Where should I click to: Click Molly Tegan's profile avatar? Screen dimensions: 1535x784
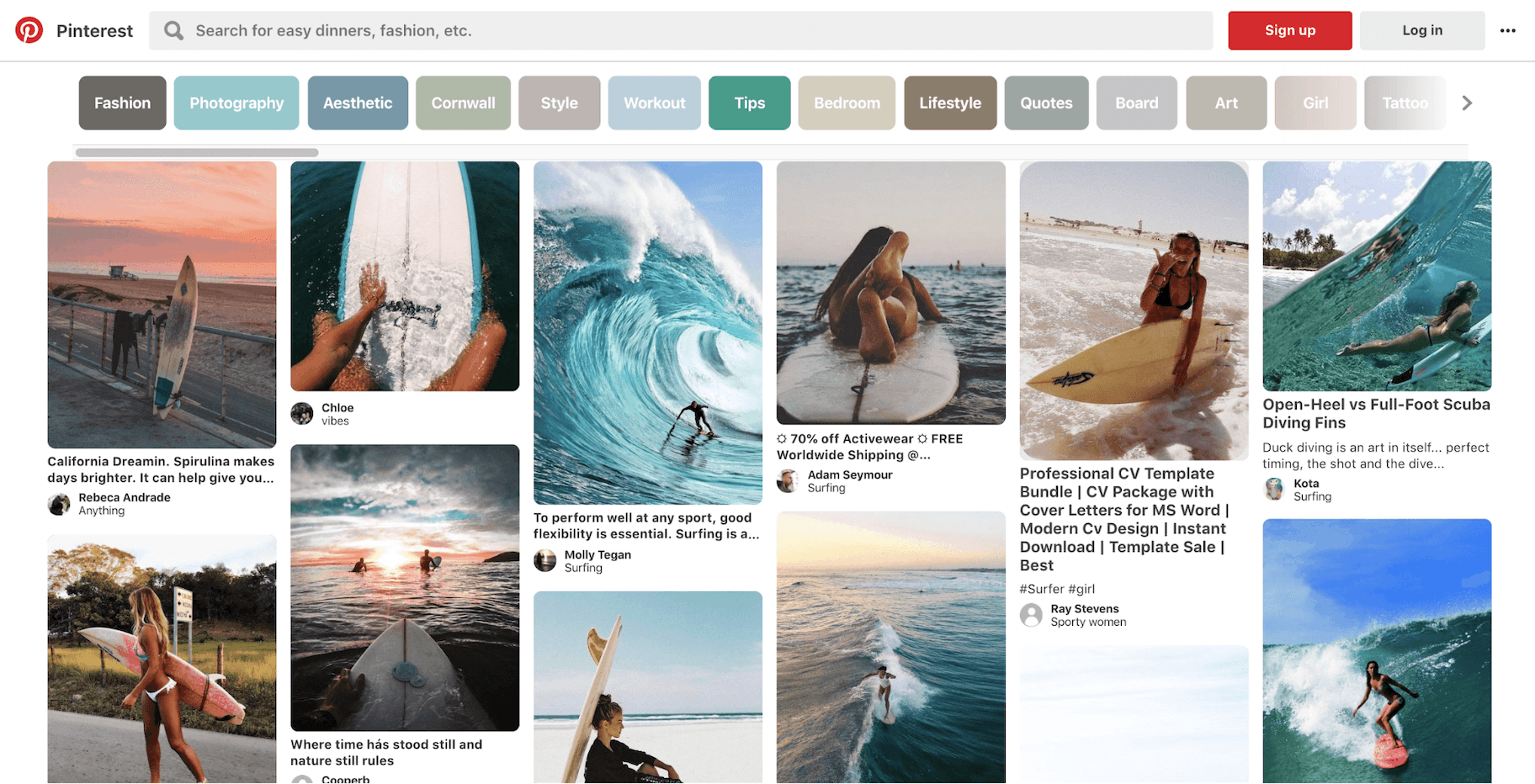click(545, 561)
